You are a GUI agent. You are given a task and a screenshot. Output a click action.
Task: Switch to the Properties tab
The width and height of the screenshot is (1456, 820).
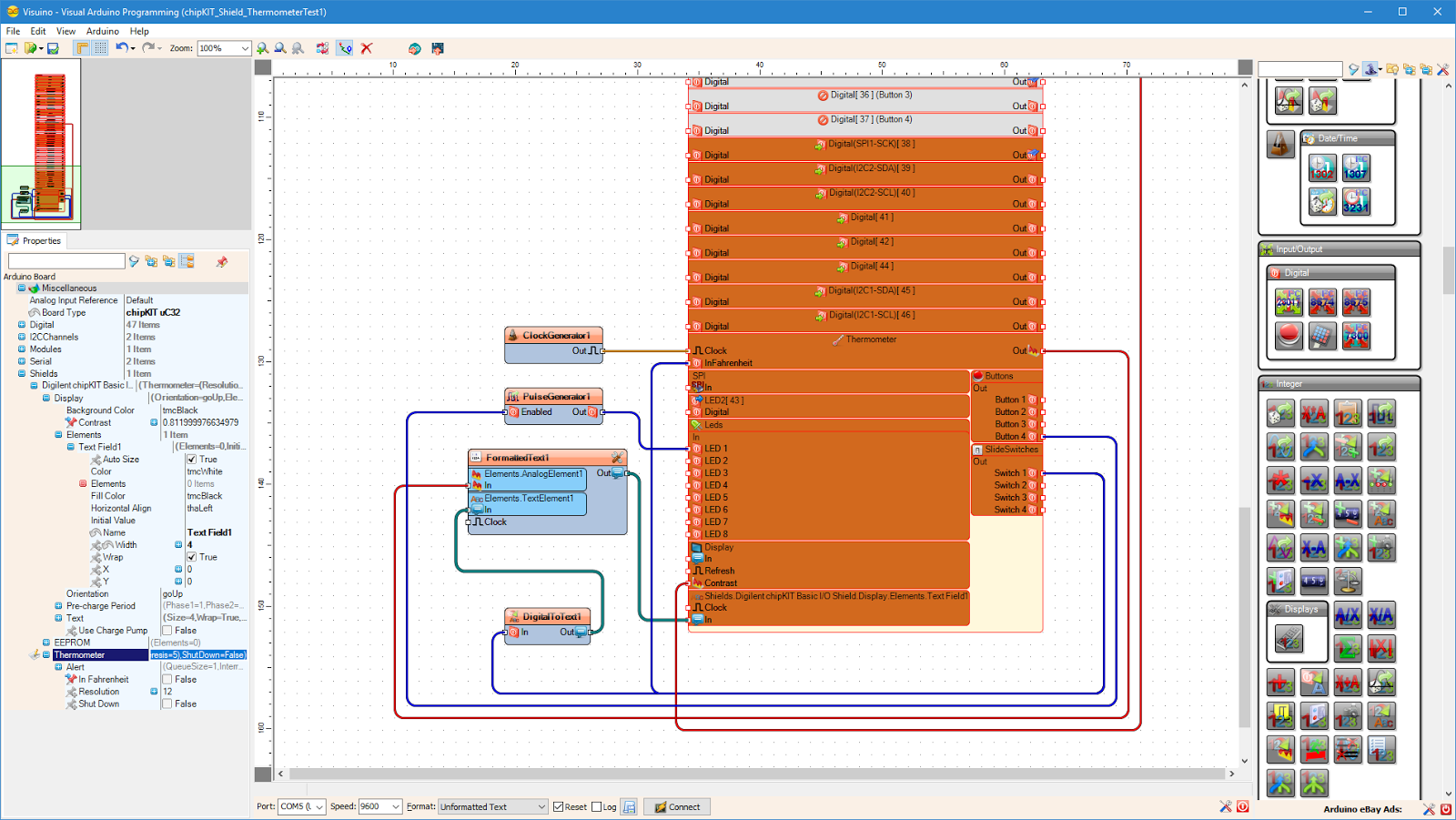click(35, 240)
